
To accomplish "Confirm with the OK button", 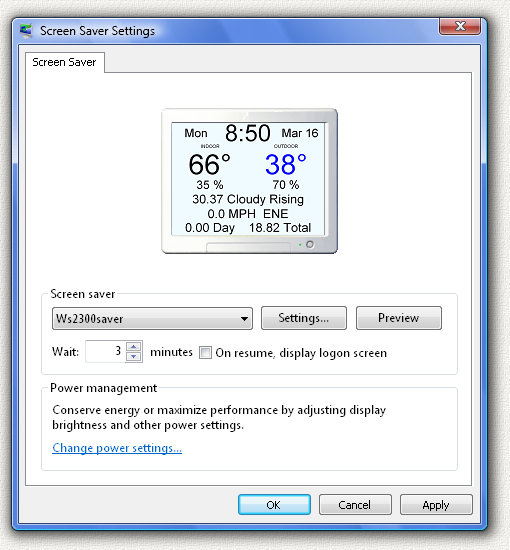I will pos(274,505).
